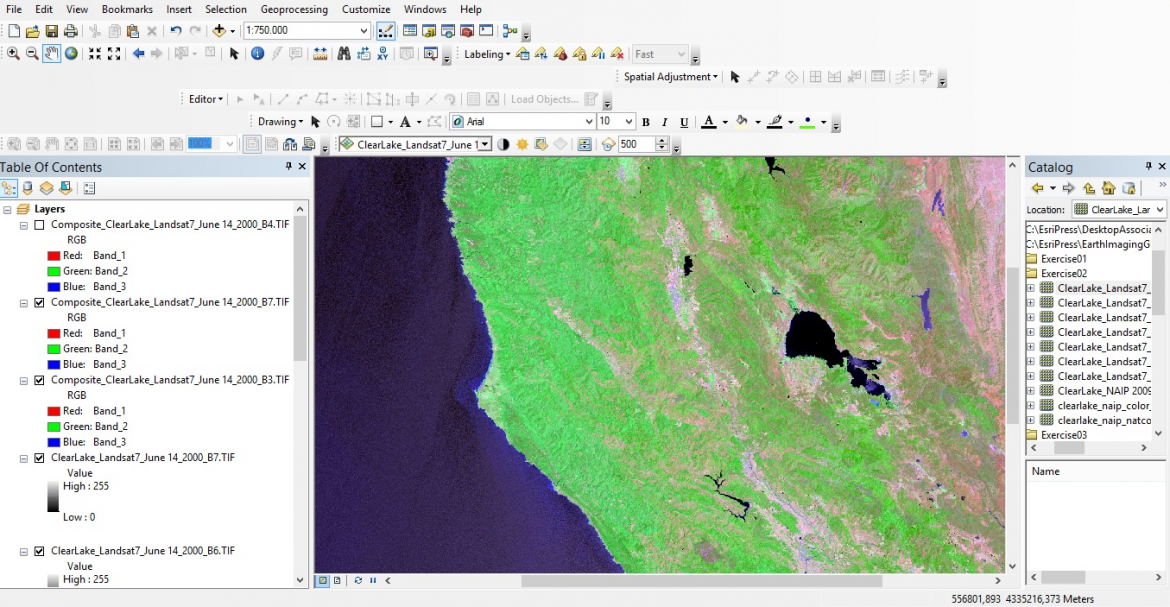
Task: Open the Bookmarks menu
Action: click(128, 9)
